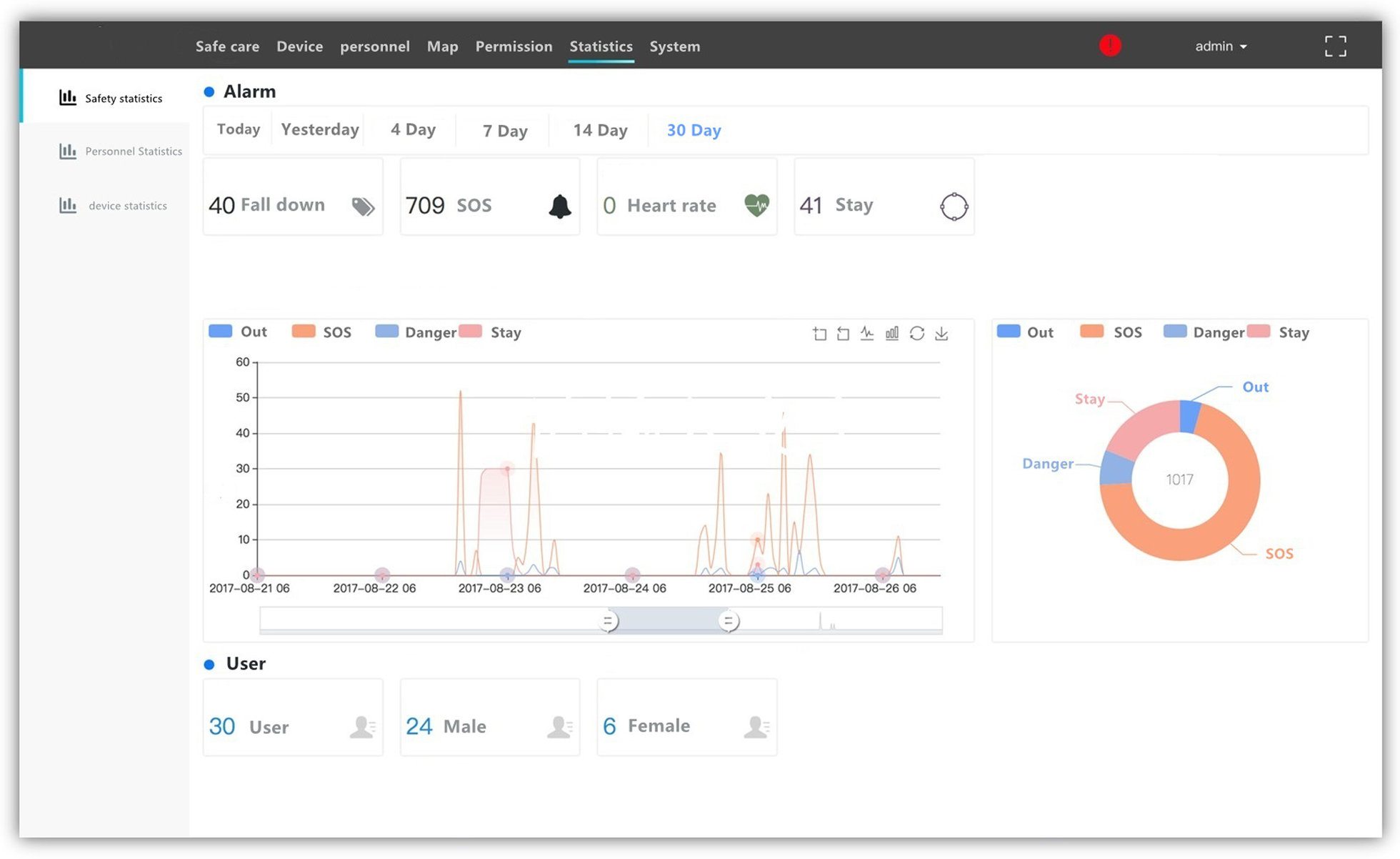Screen dimensions: 1400x859
Task: Click the 24 Male count
Action: 419,727
